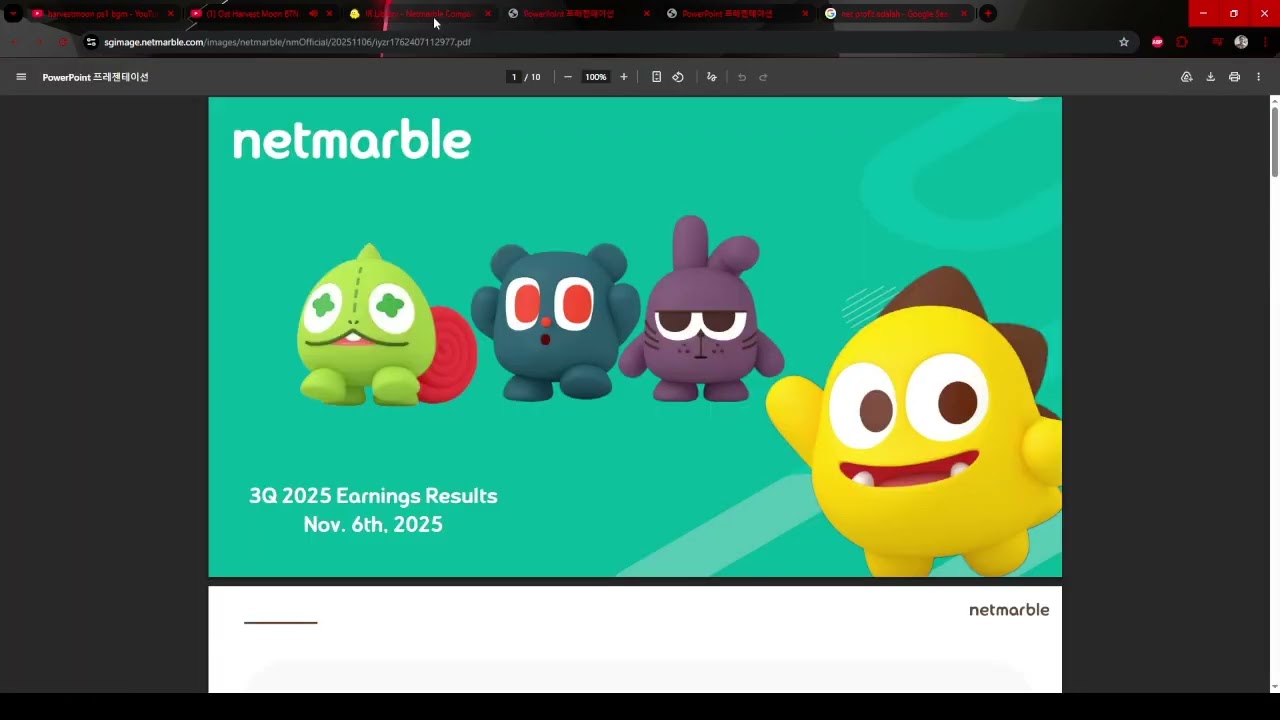Click the "3Q 2025 Earnings Results" text
This screenshot has width=1280, height=720.
[373, 496]
